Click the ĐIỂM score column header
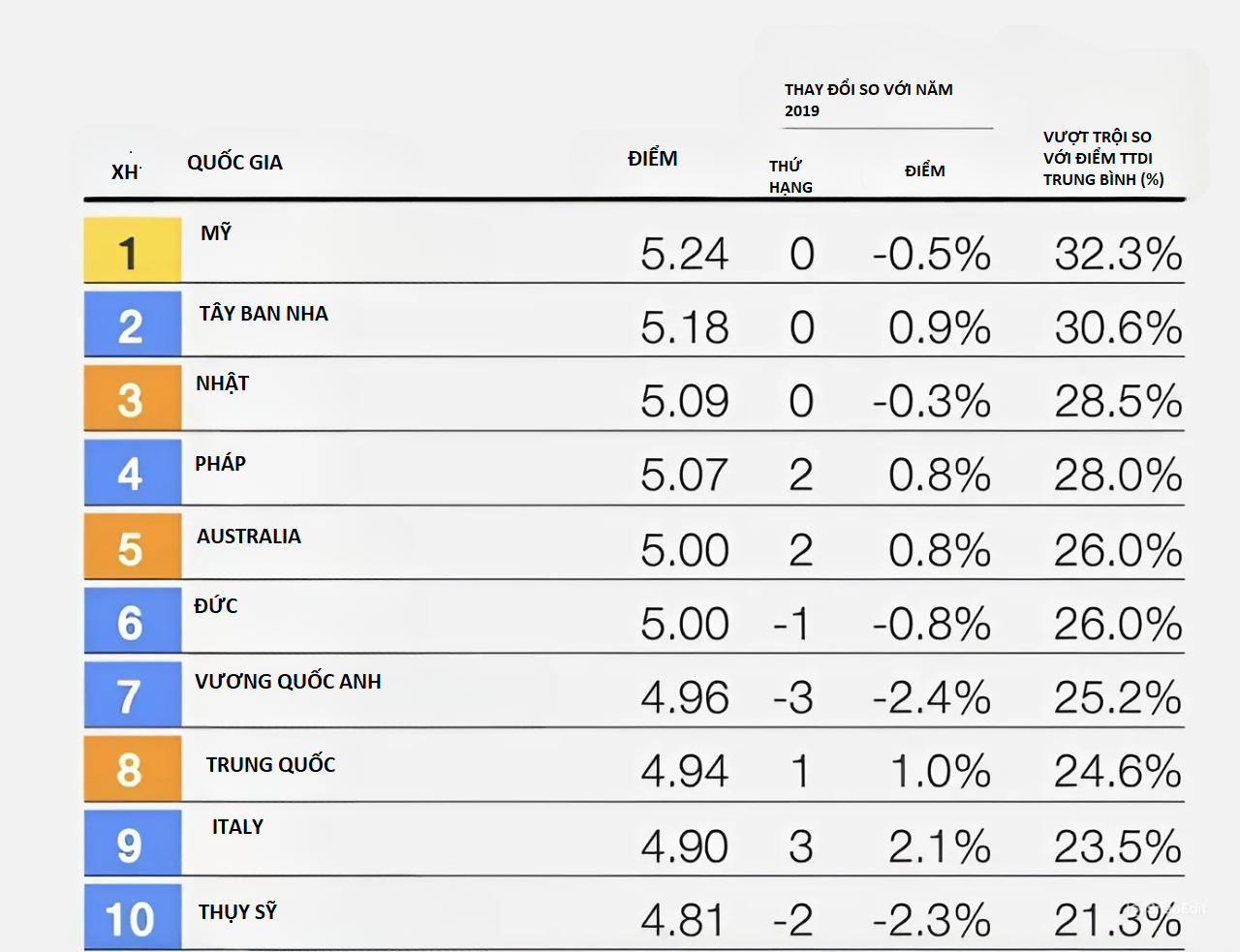 652,159
